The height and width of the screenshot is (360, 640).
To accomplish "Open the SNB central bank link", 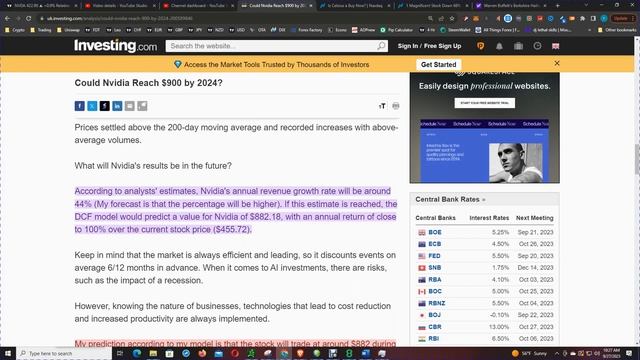I will point(434,268).
